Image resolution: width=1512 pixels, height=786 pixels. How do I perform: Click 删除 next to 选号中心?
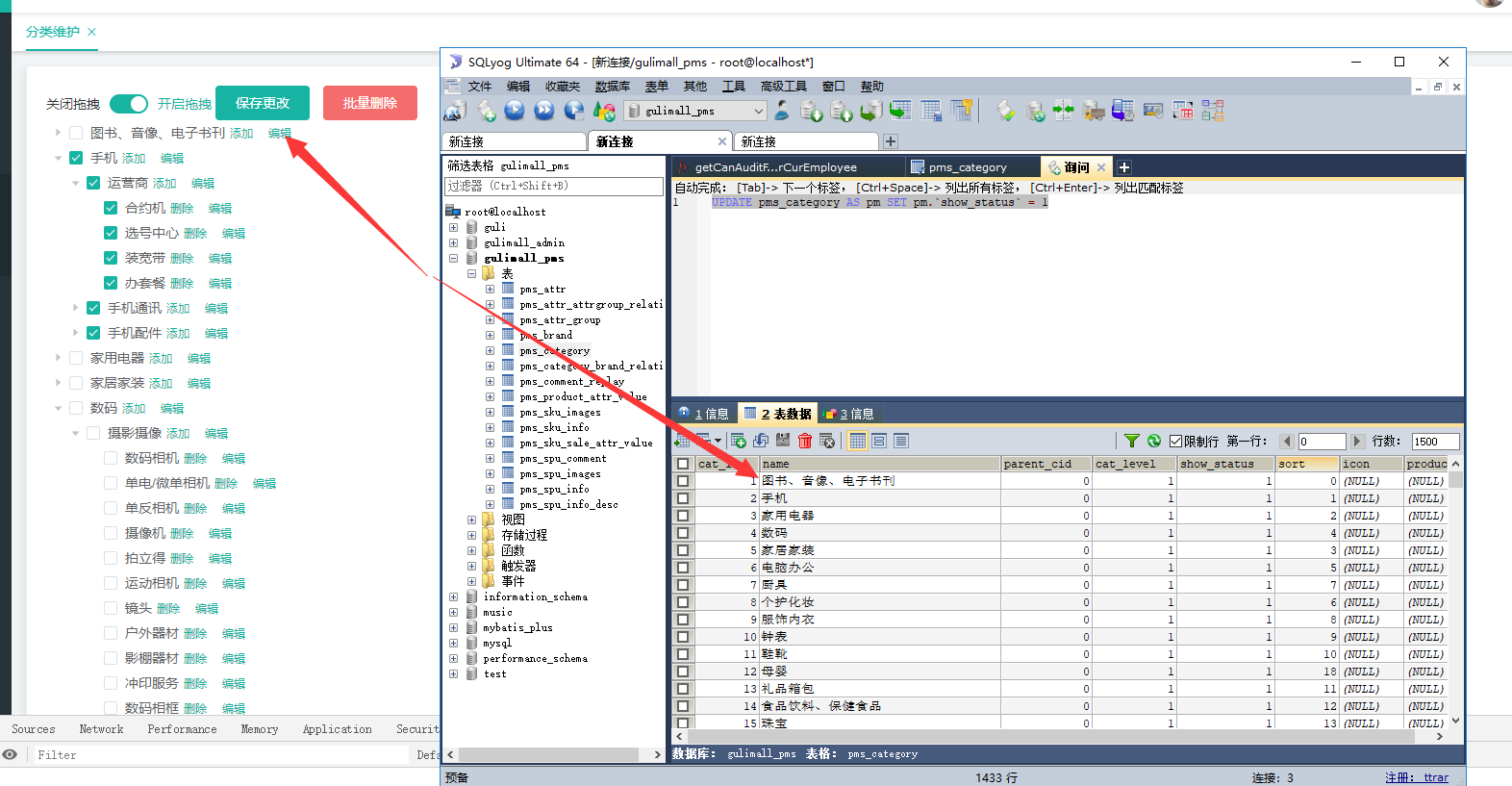(x=195, y=234)
